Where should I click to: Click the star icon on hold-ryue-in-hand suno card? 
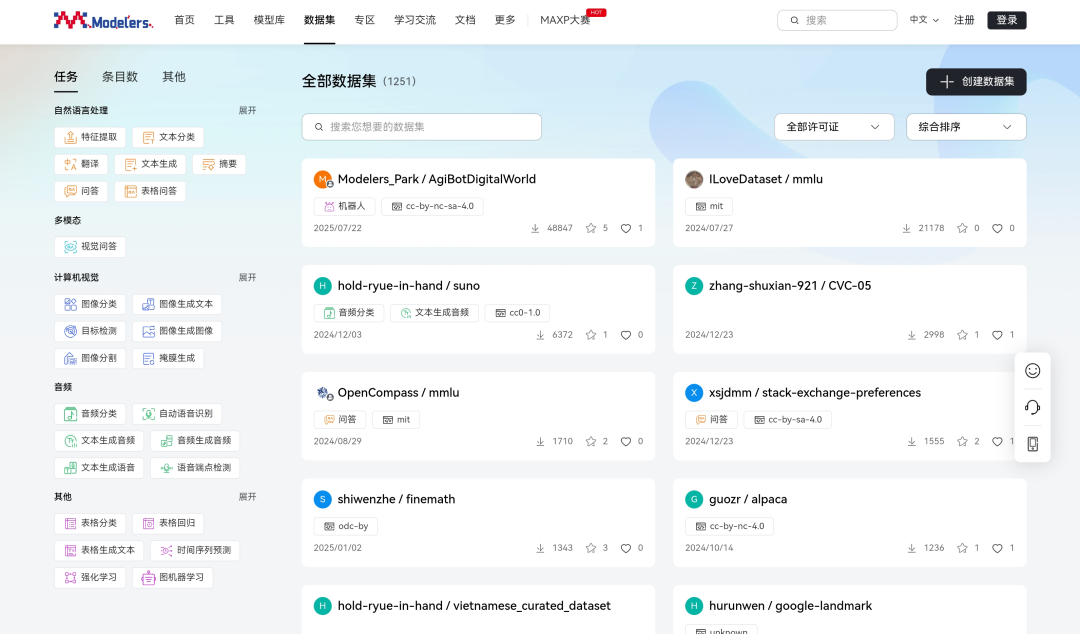click(590, 335)
